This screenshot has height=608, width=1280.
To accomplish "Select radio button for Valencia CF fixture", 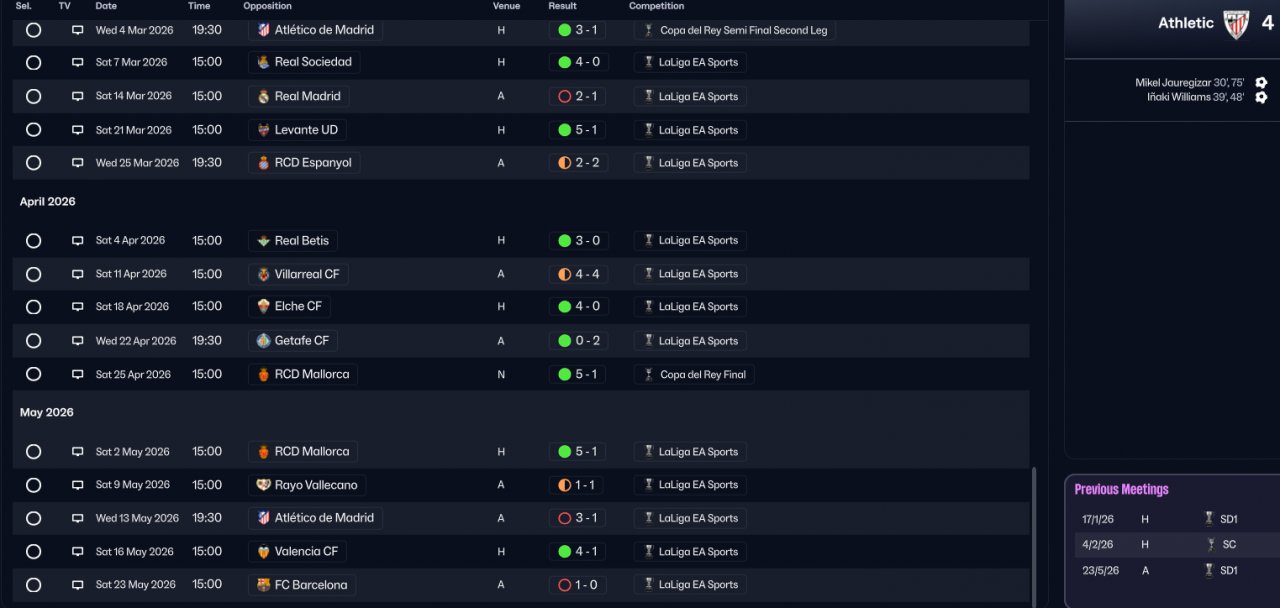I will [33, 552].
